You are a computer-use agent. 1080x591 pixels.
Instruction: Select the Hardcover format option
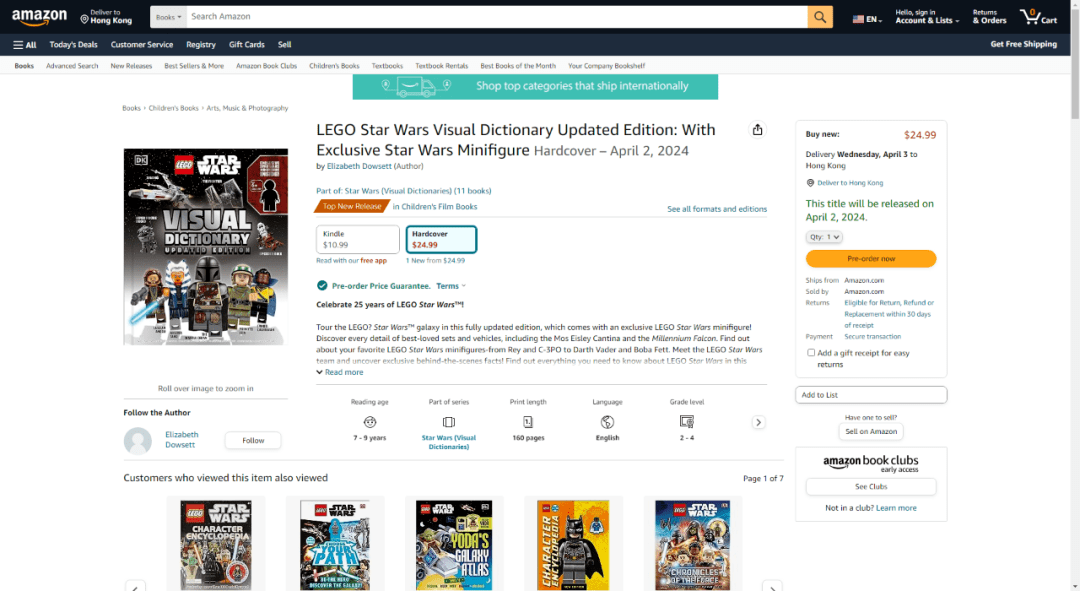[441, 240]
